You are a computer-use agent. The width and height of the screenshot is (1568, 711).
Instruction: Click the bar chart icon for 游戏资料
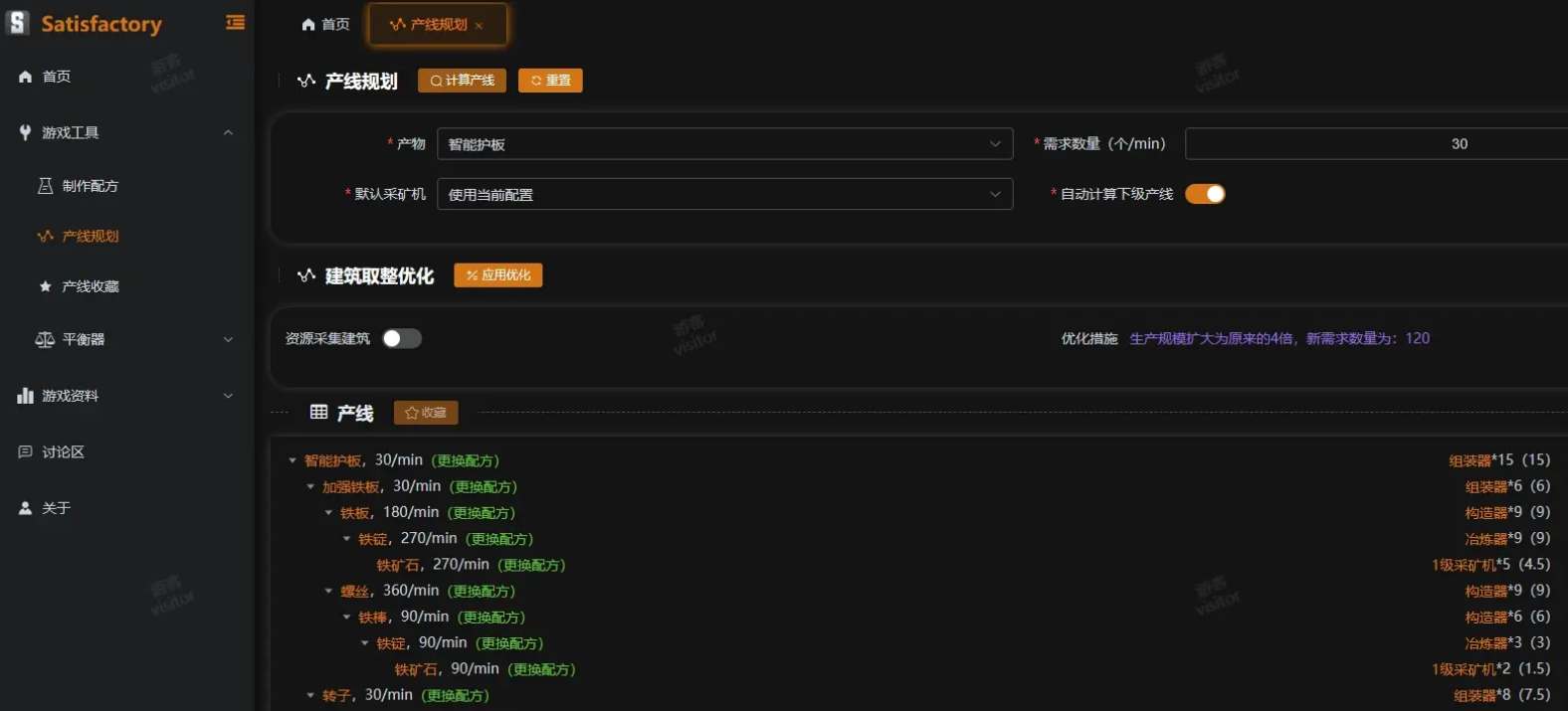point(25,396)
